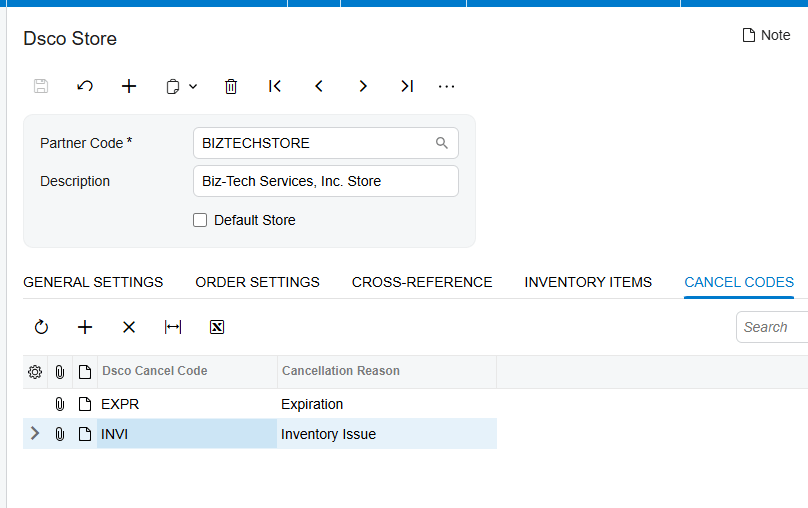Add a new cancel code row
The width and height of the screenshot is (808, 508).
pyautogui.click(x=85, y=327)
